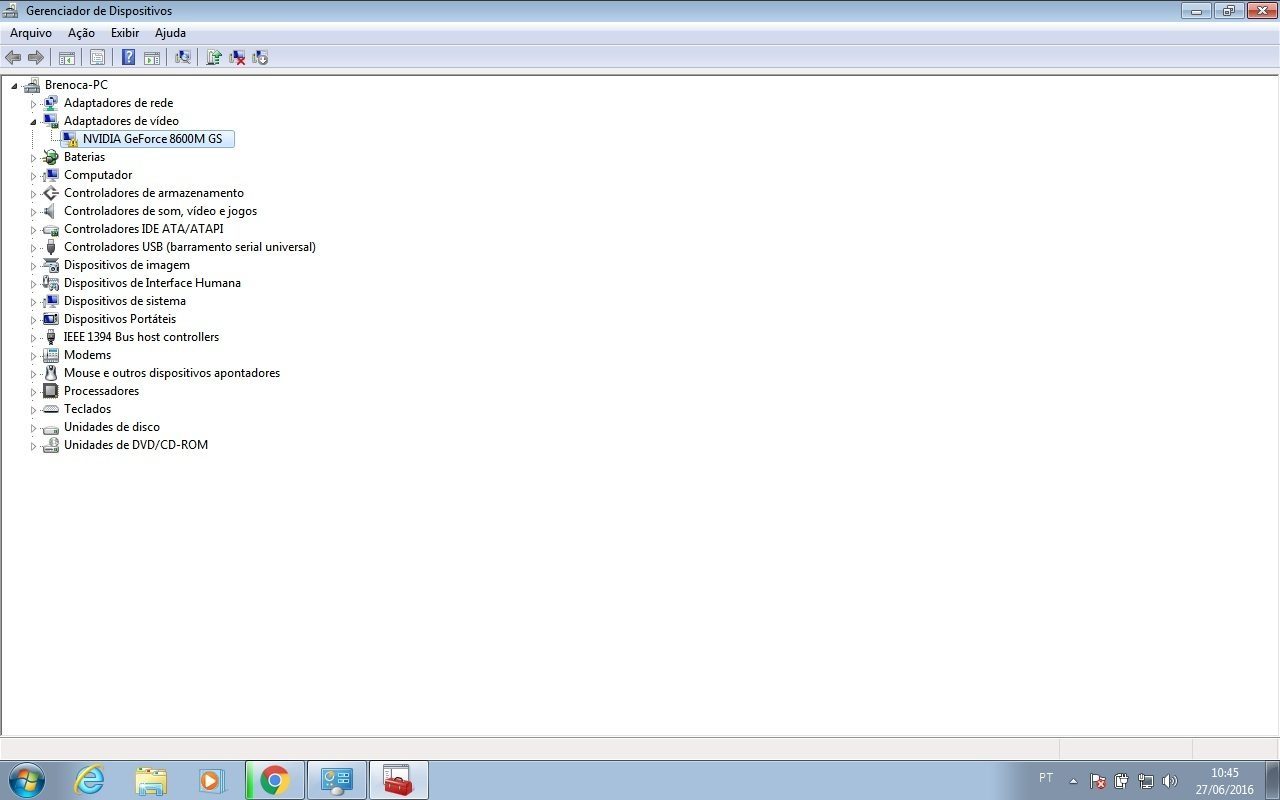Select Unidades de DVD/CD-ROM category
This screenshot has width=1280, height=800.
coord(136,445)
